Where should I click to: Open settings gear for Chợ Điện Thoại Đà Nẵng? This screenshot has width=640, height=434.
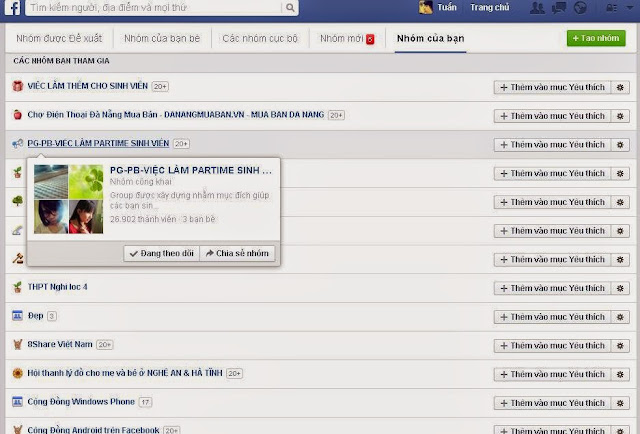click(x=620, y=116)
